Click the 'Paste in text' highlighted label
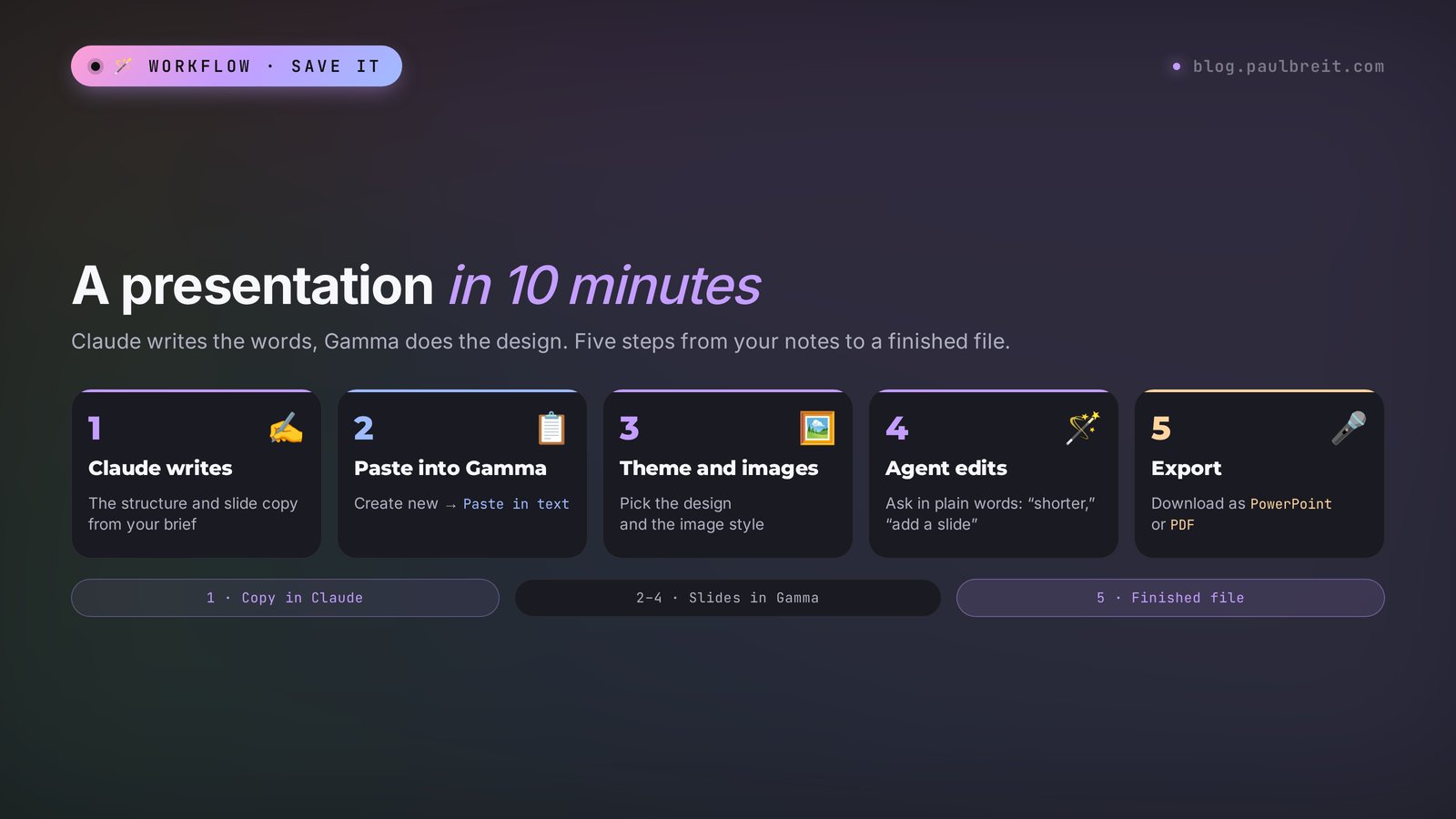1456x819 pixels. coord(516,504)
